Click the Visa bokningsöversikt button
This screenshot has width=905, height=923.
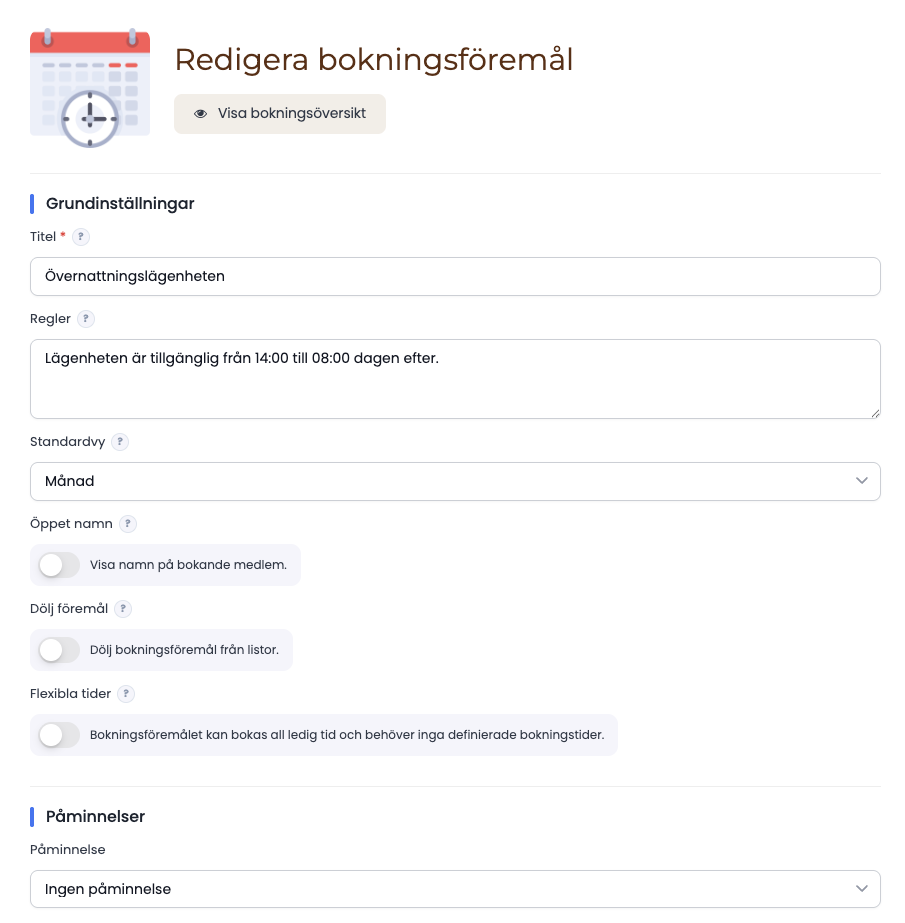(280, 114)
